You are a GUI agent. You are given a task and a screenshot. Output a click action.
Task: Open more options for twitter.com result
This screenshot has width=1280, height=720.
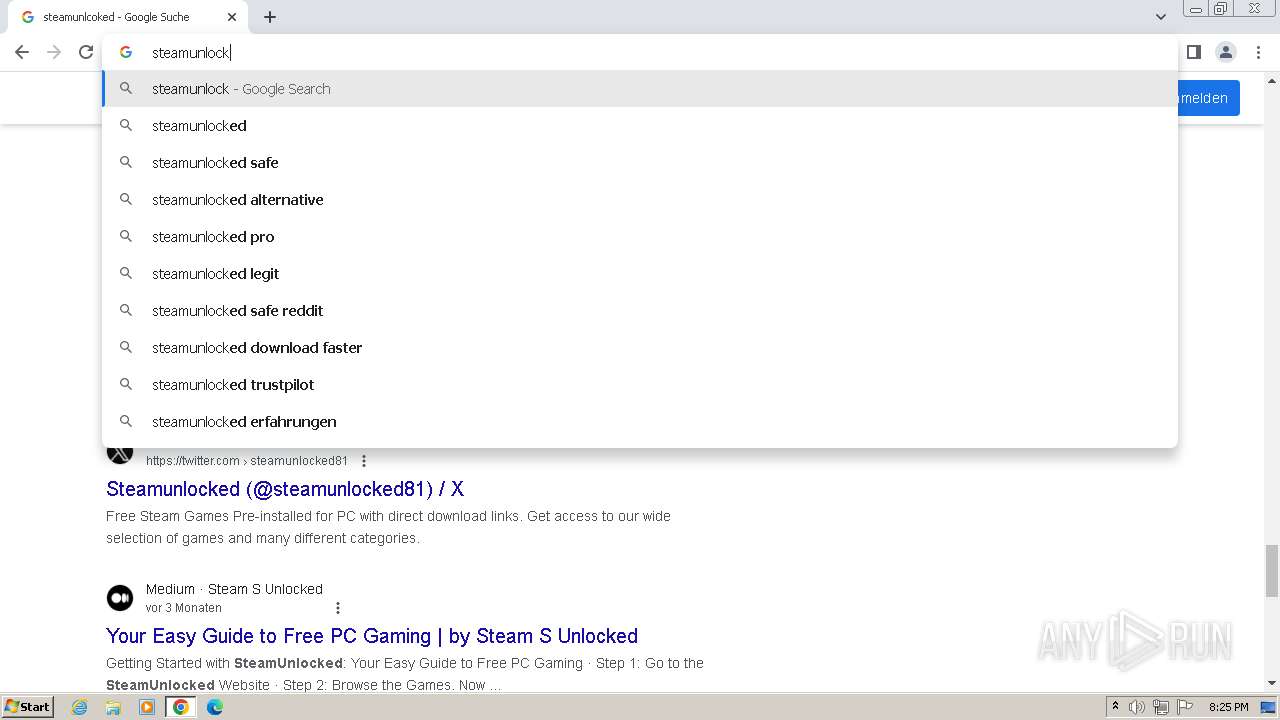coord(364,461)
